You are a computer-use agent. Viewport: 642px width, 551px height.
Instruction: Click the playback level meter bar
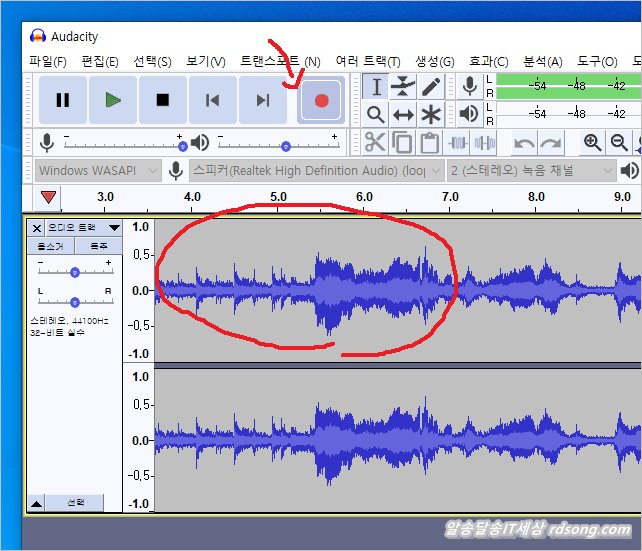pos(569,114)
